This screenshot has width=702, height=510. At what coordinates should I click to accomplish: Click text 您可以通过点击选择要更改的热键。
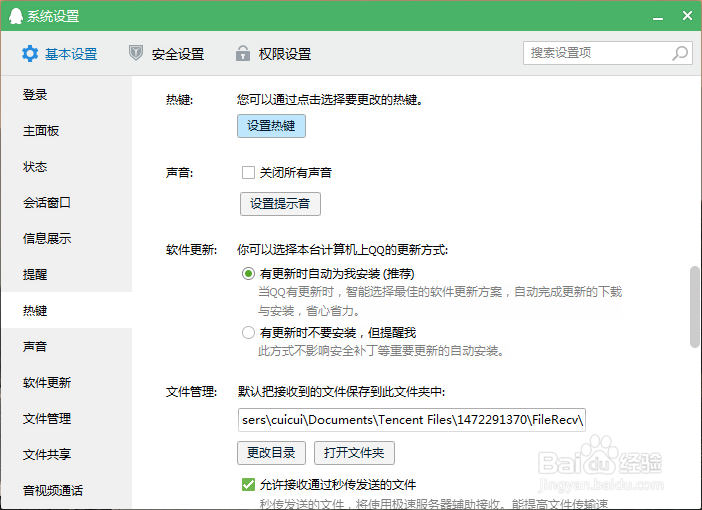point(330,99)
